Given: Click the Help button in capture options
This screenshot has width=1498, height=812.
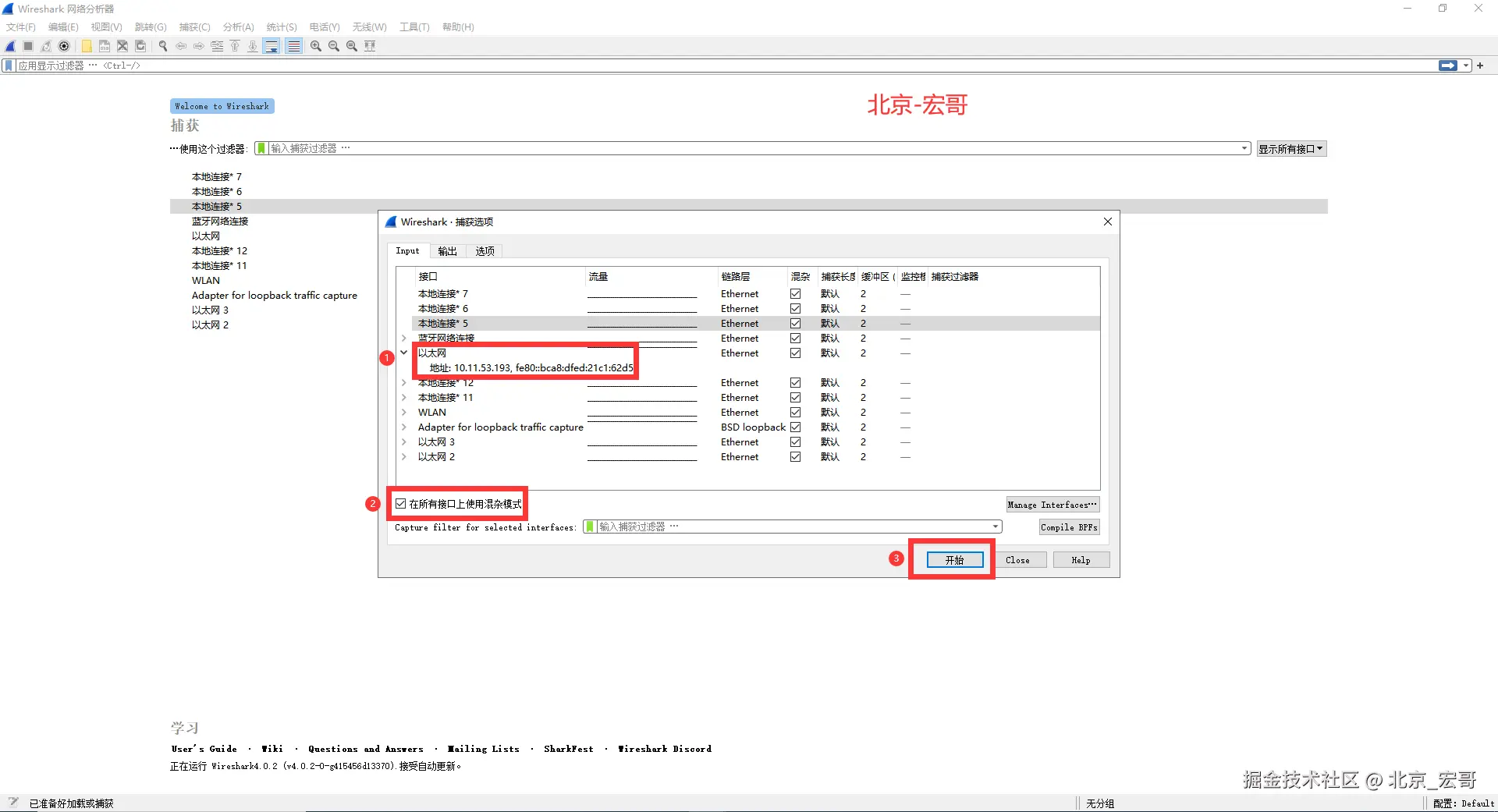Looking at the screenshot, I should click(1081, 560).
